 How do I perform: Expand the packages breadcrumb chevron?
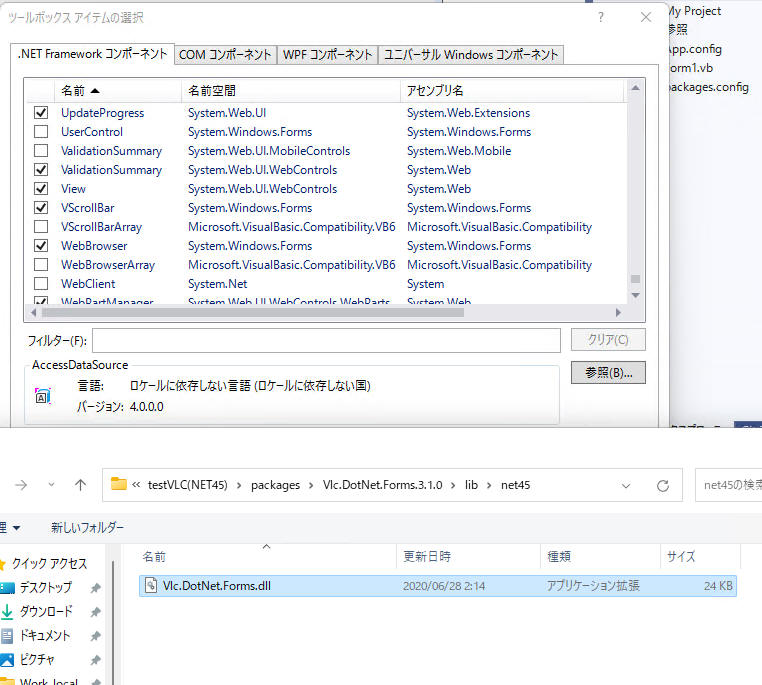pyautogui.click(x=308, y=485)
